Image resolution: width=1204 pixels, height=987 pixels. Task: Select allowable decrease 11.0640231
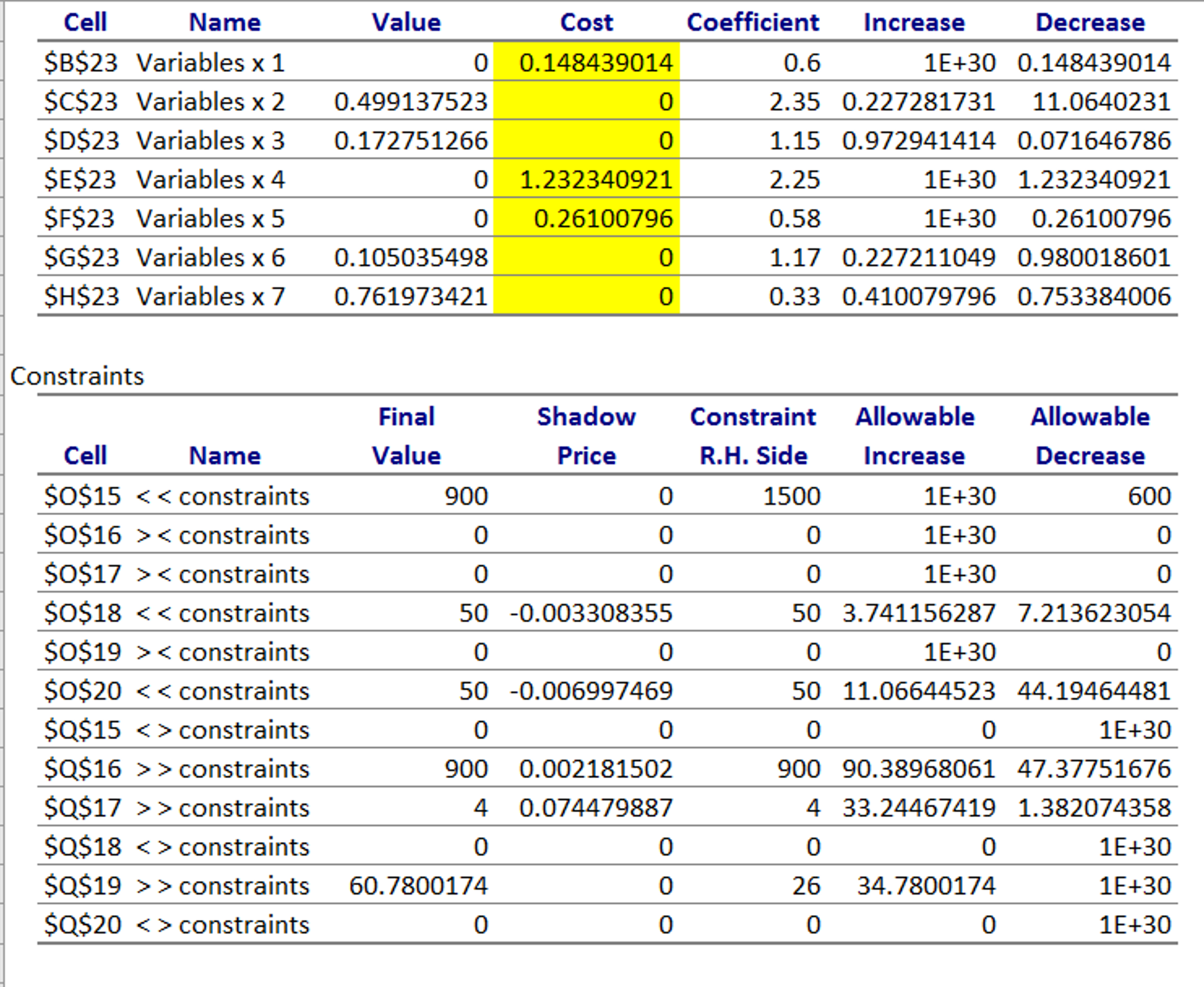1102,102
